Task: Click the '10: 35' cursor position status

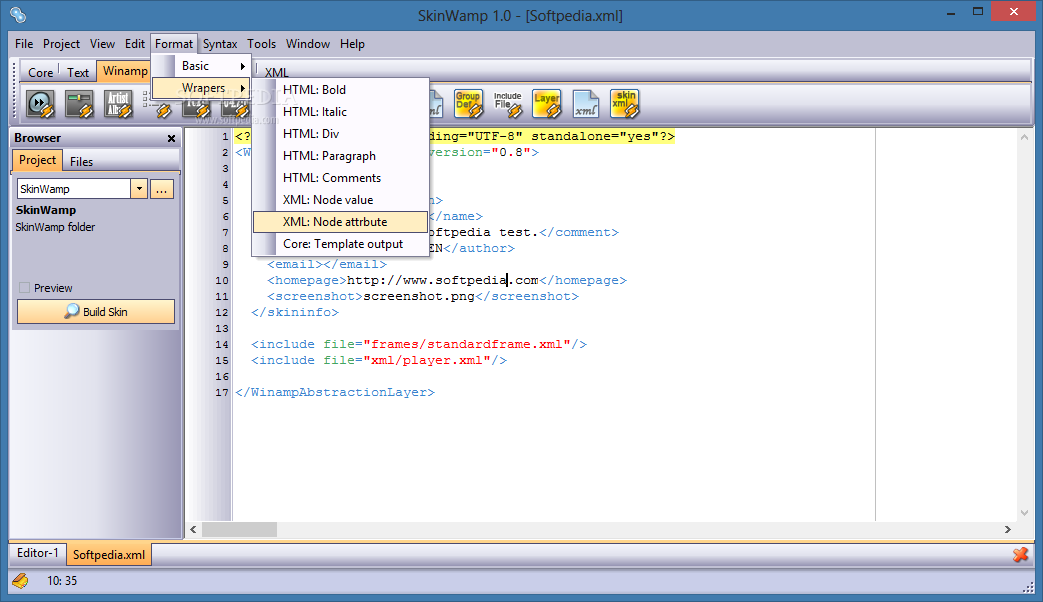Action: 62,581
